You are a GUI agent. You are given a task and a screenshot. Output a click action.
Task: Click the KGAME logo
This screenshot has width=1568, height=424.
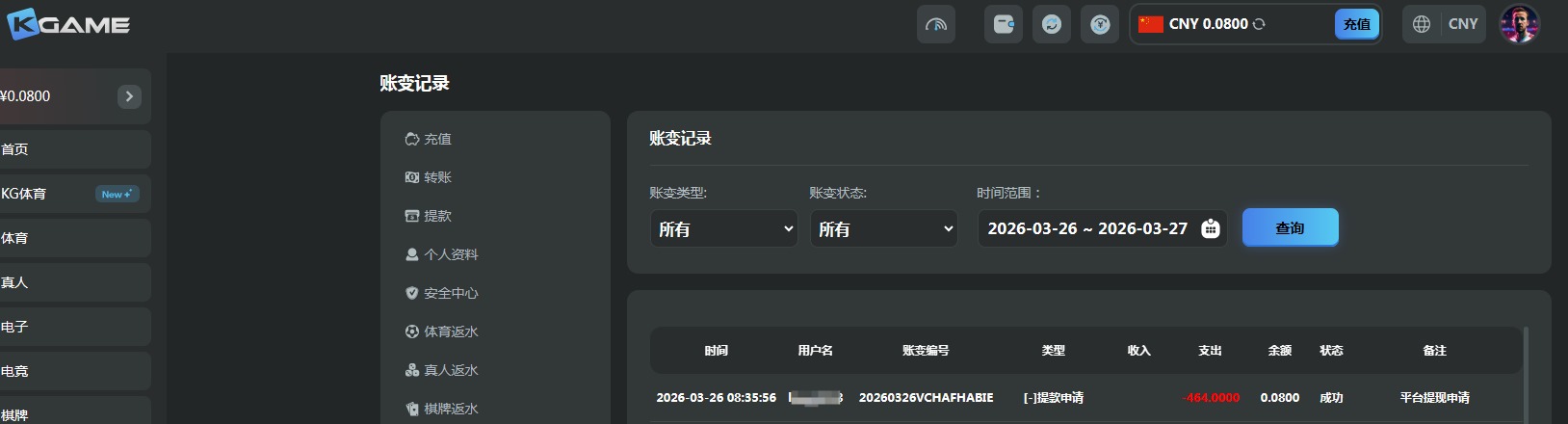point(67,24)
